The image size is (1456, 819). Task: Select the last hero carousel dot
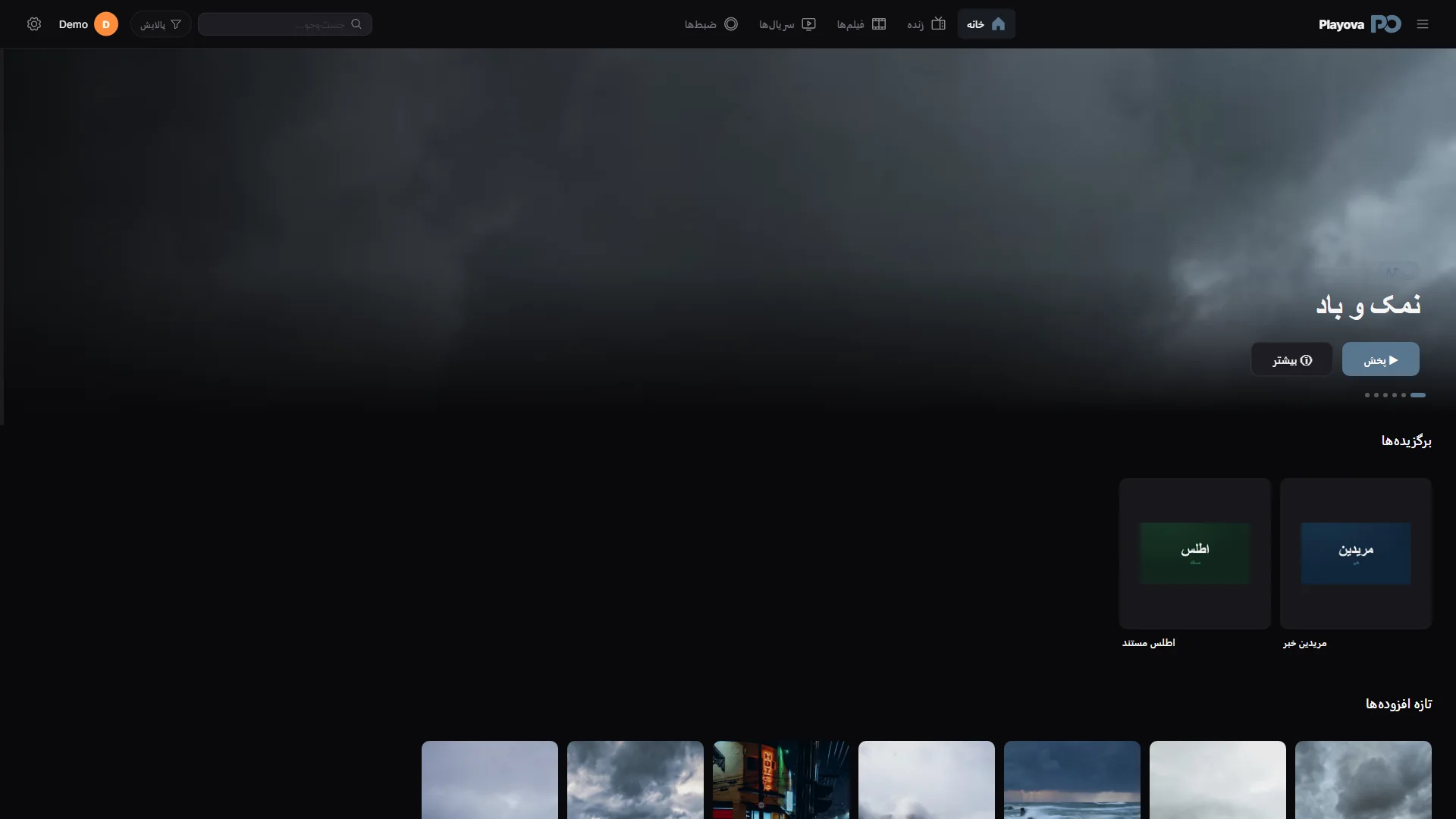click(1367, 395)
